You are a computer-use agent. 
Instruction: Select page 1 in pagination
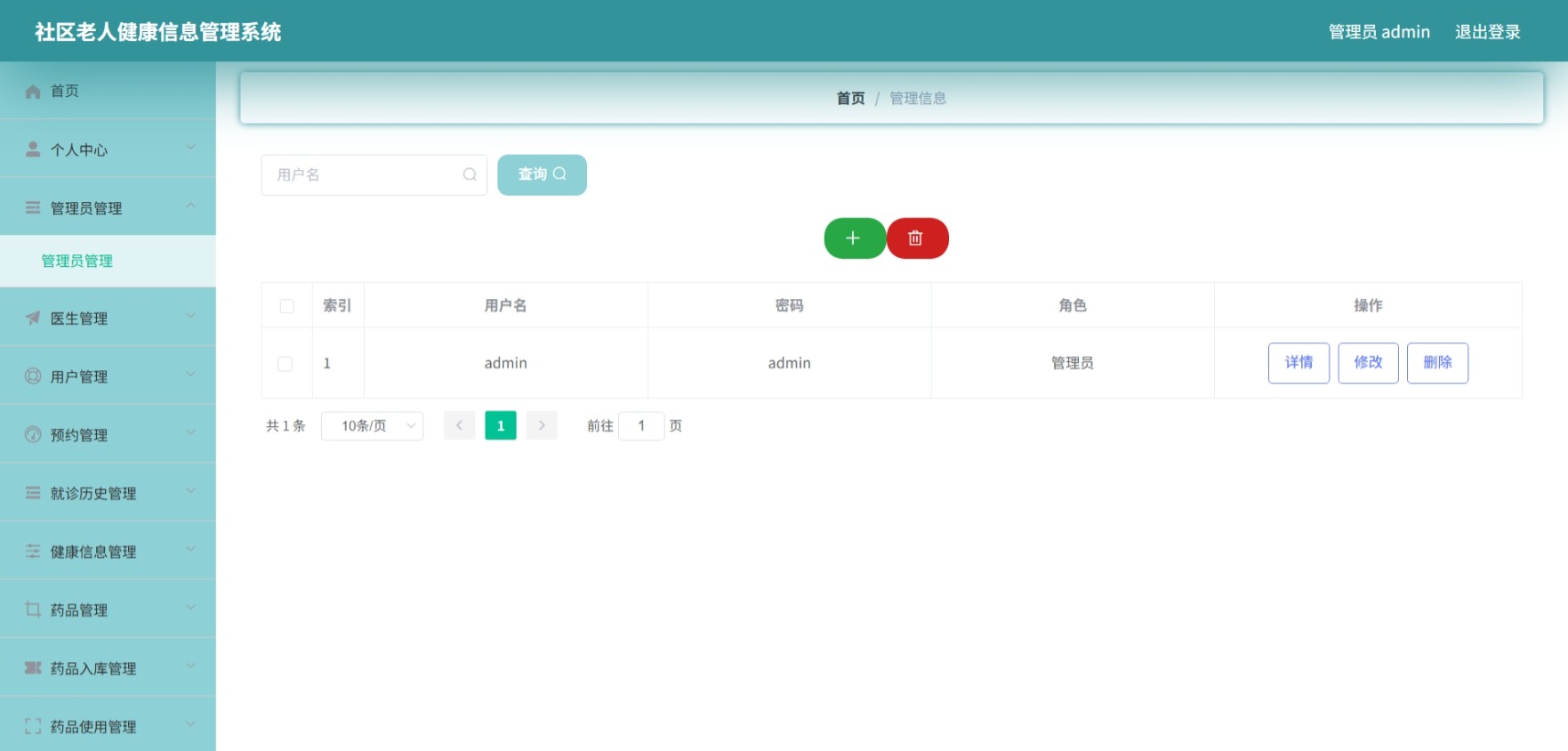501,425
